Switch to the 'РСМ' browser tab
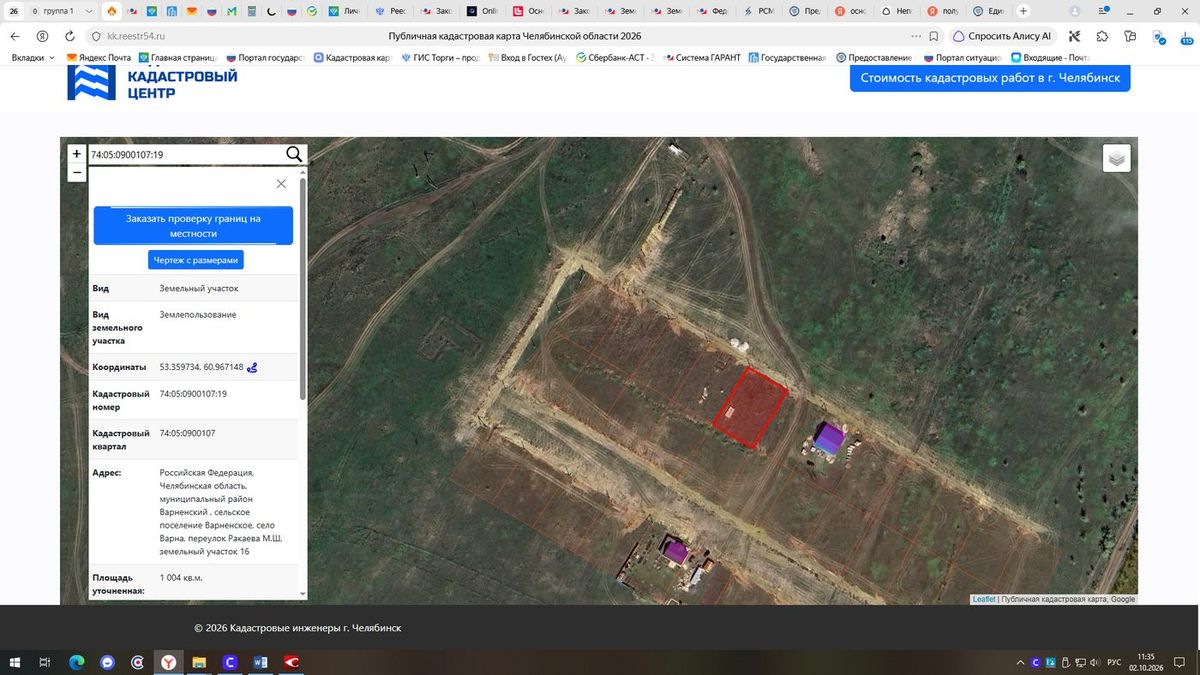1200x675 pixels. pos(759,11)
